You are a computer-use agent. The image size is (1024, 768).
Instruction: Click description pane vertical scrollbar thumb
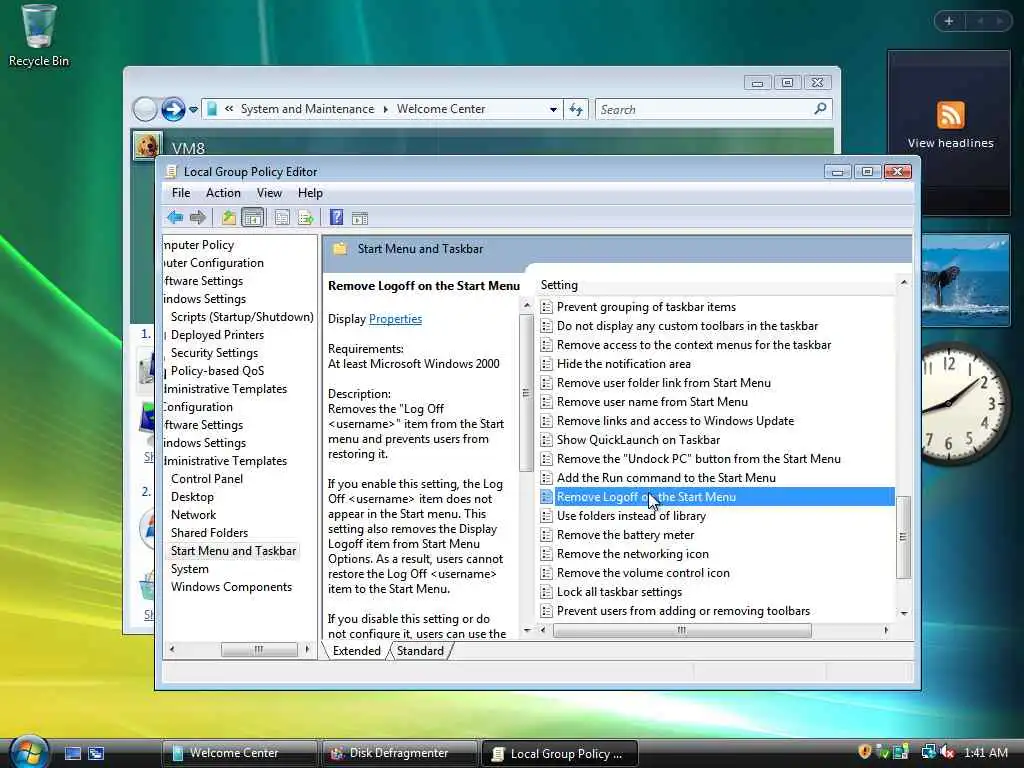click(525, 392)
